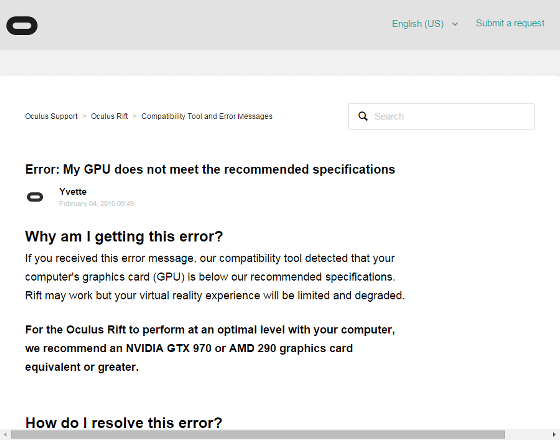
Task: Click the chevron beside English (US)
Action: 455,24
